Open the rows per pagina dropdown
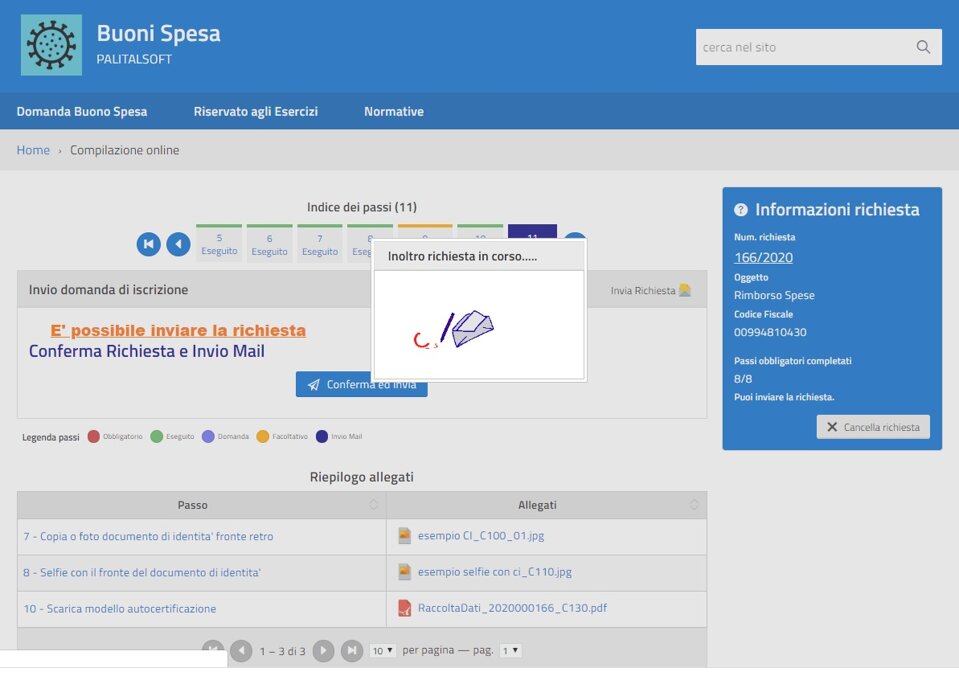This screenshot has height=676, width=959. (382, 651)
